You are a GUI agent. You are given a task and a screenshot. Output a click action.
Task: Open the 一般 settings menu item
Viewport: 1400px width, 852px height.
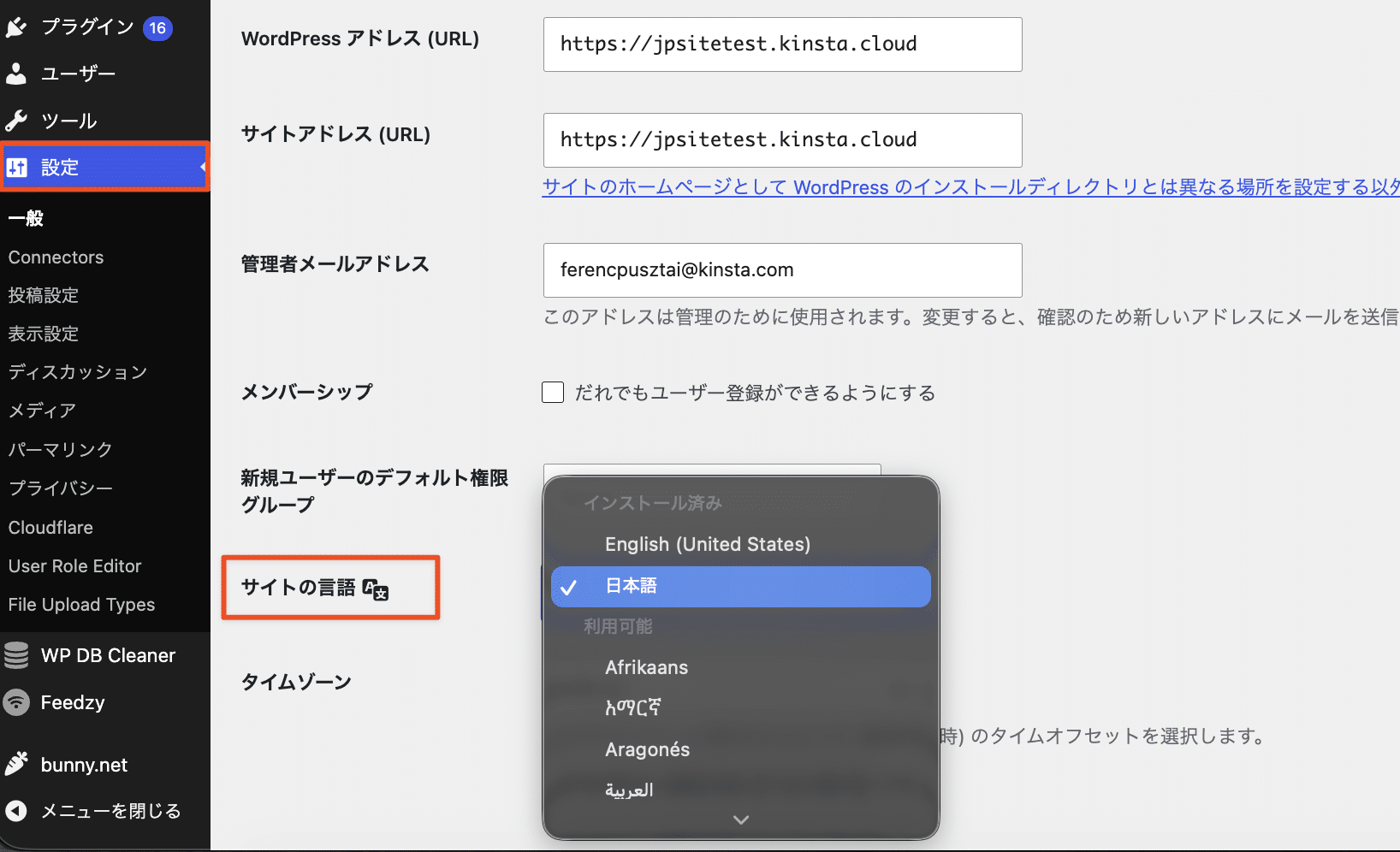tap(26, 218)
